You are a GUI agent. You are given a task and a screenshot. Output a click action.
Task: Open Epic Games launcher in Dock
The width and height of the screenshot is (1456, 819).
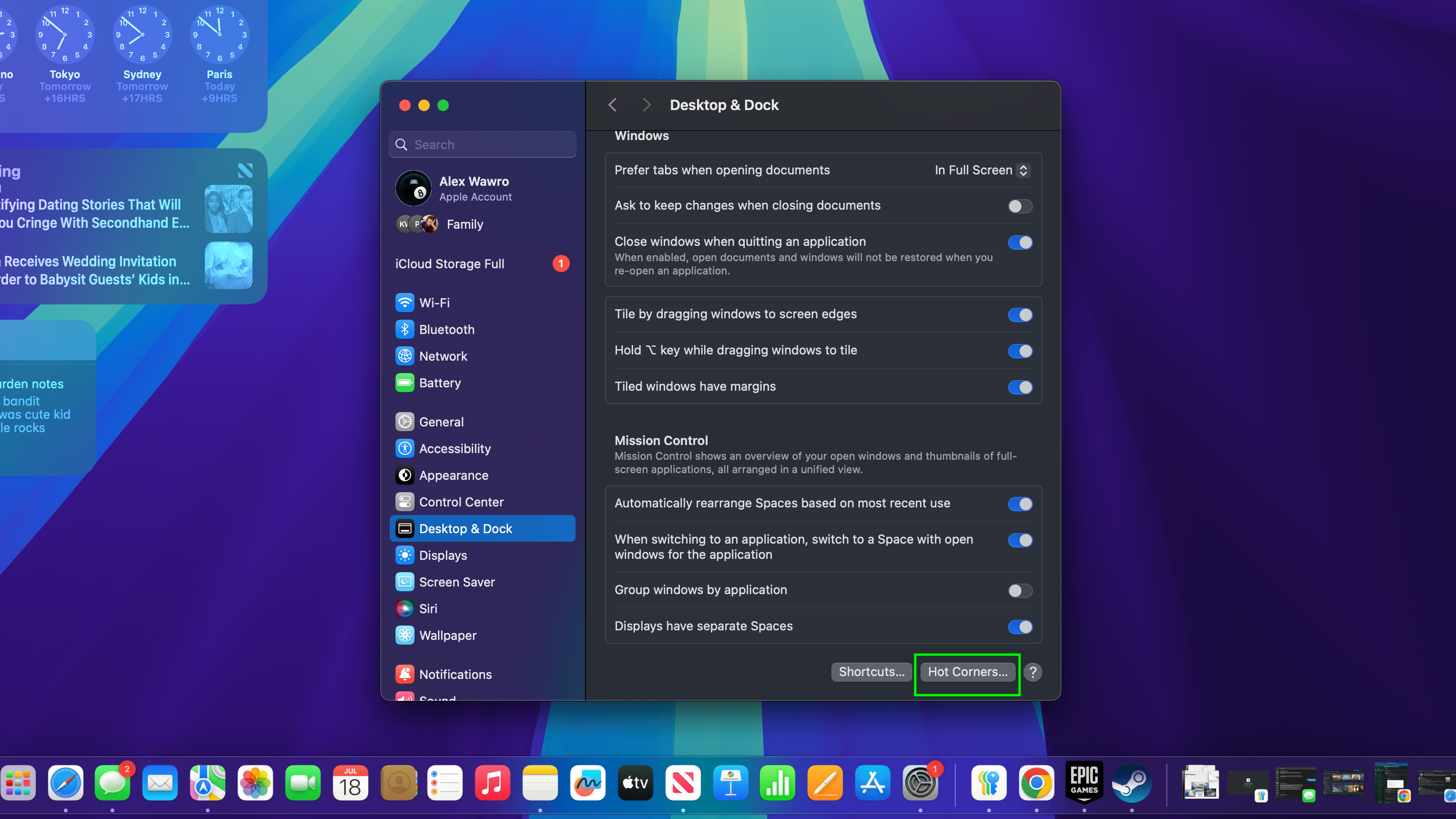click(x=1084, y=783)
